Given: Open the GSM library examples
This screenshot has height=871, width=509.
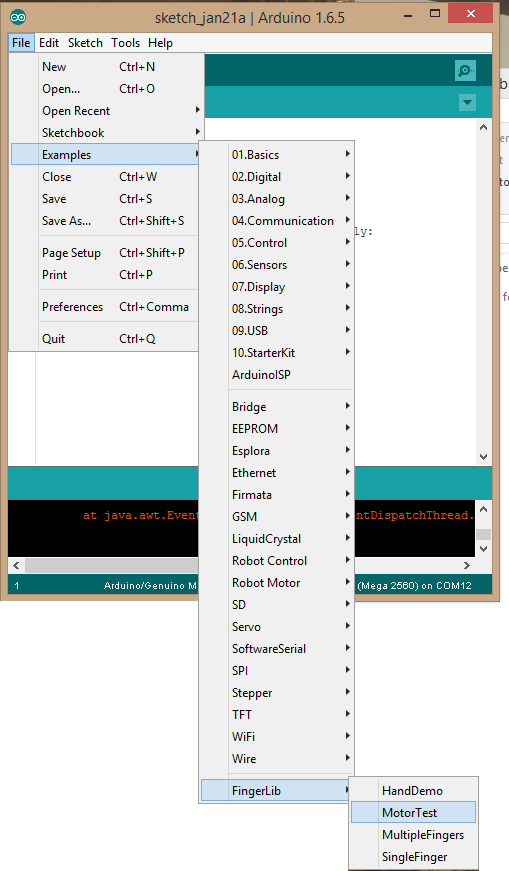Looking at the screenshot, I should click(277, 517).
